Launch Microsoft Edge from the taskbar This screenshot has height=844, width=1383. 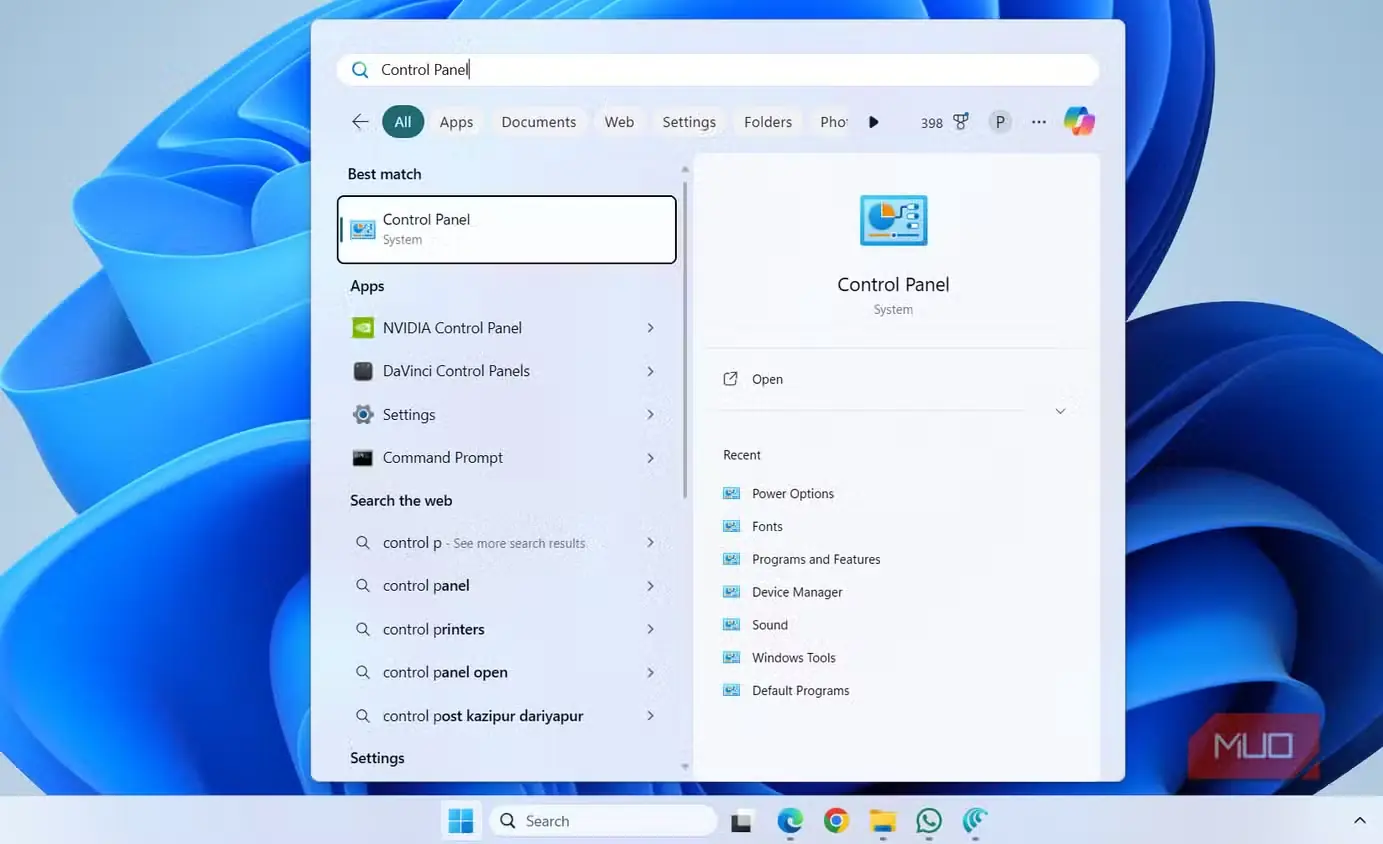click(790, 821)
